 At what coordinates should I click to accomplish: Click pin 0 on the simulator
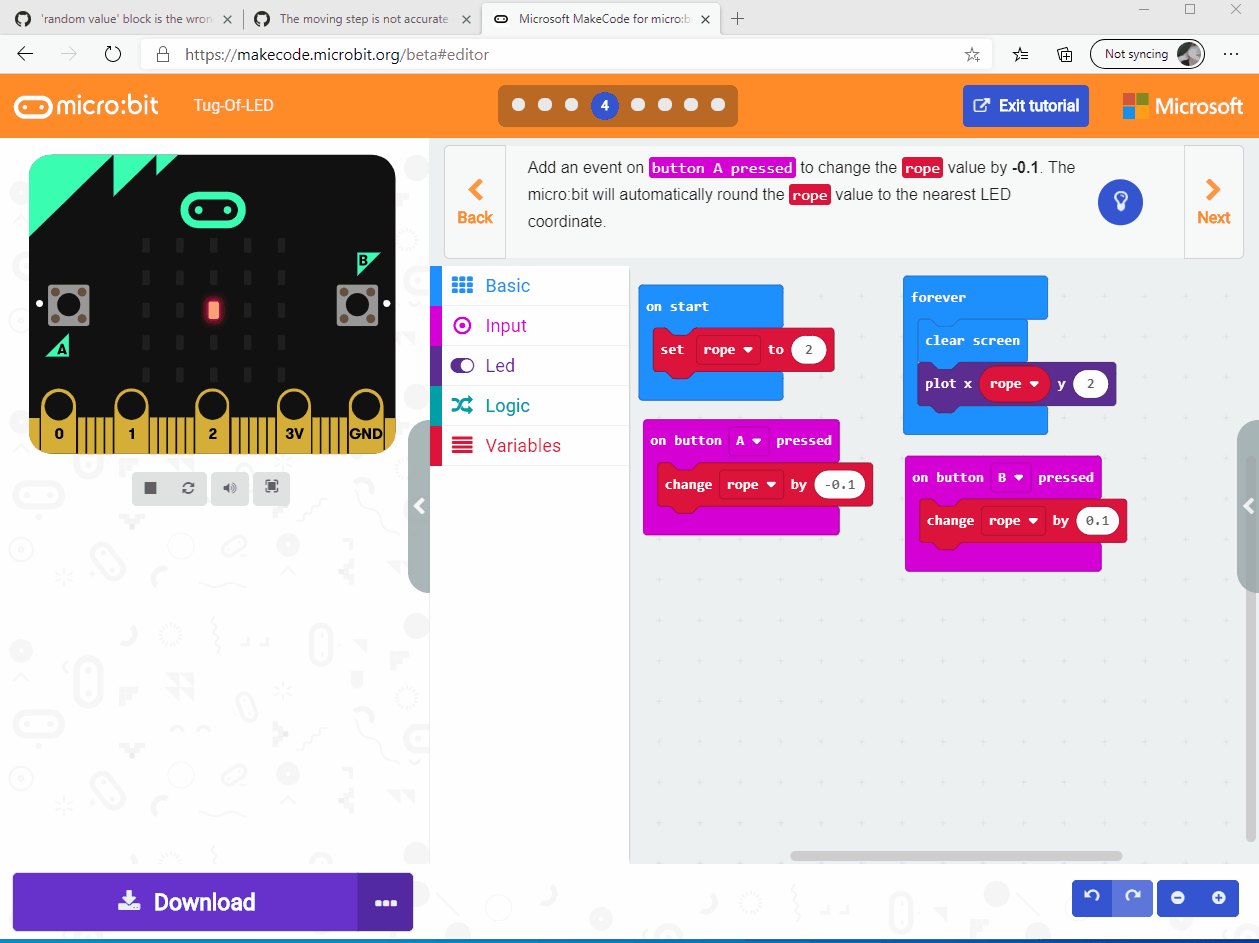click(x=59, y=420)
